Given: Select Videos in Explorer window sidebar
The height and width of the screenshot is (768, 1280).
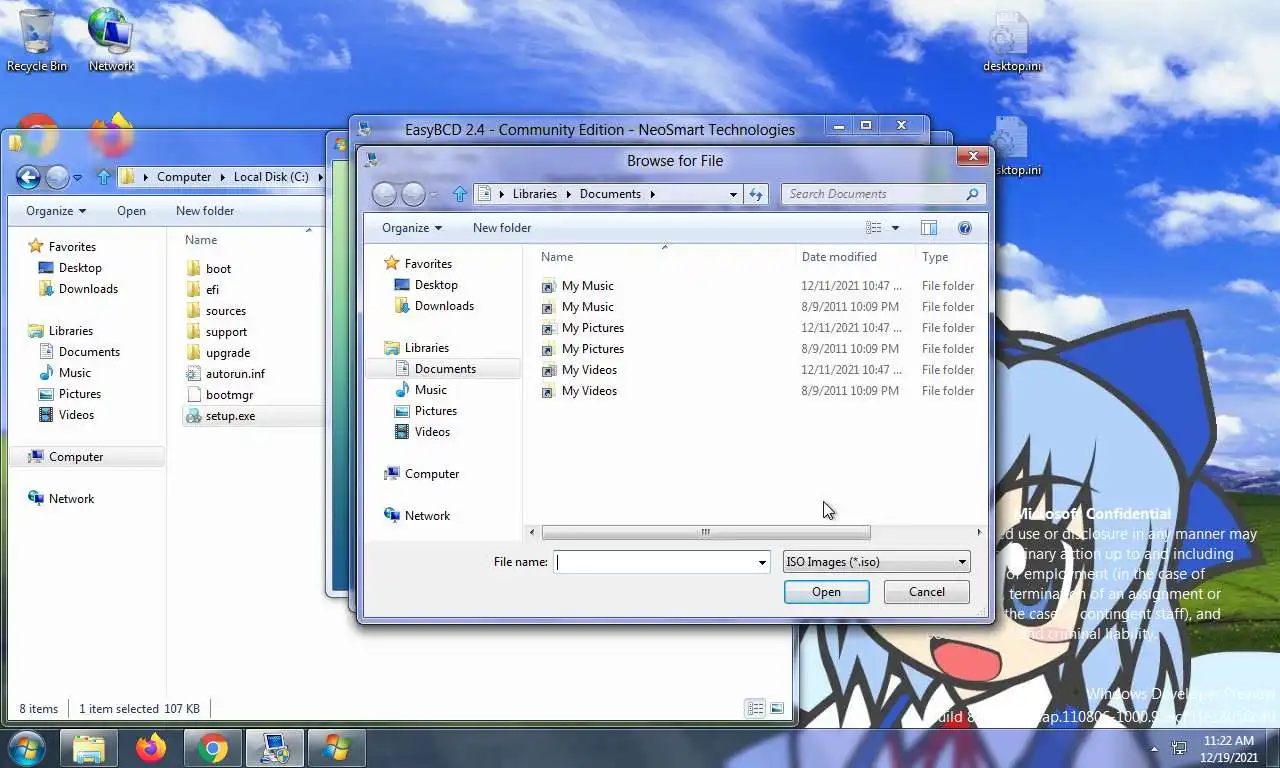Looking at the screenshot, I should tap(76, 415).
